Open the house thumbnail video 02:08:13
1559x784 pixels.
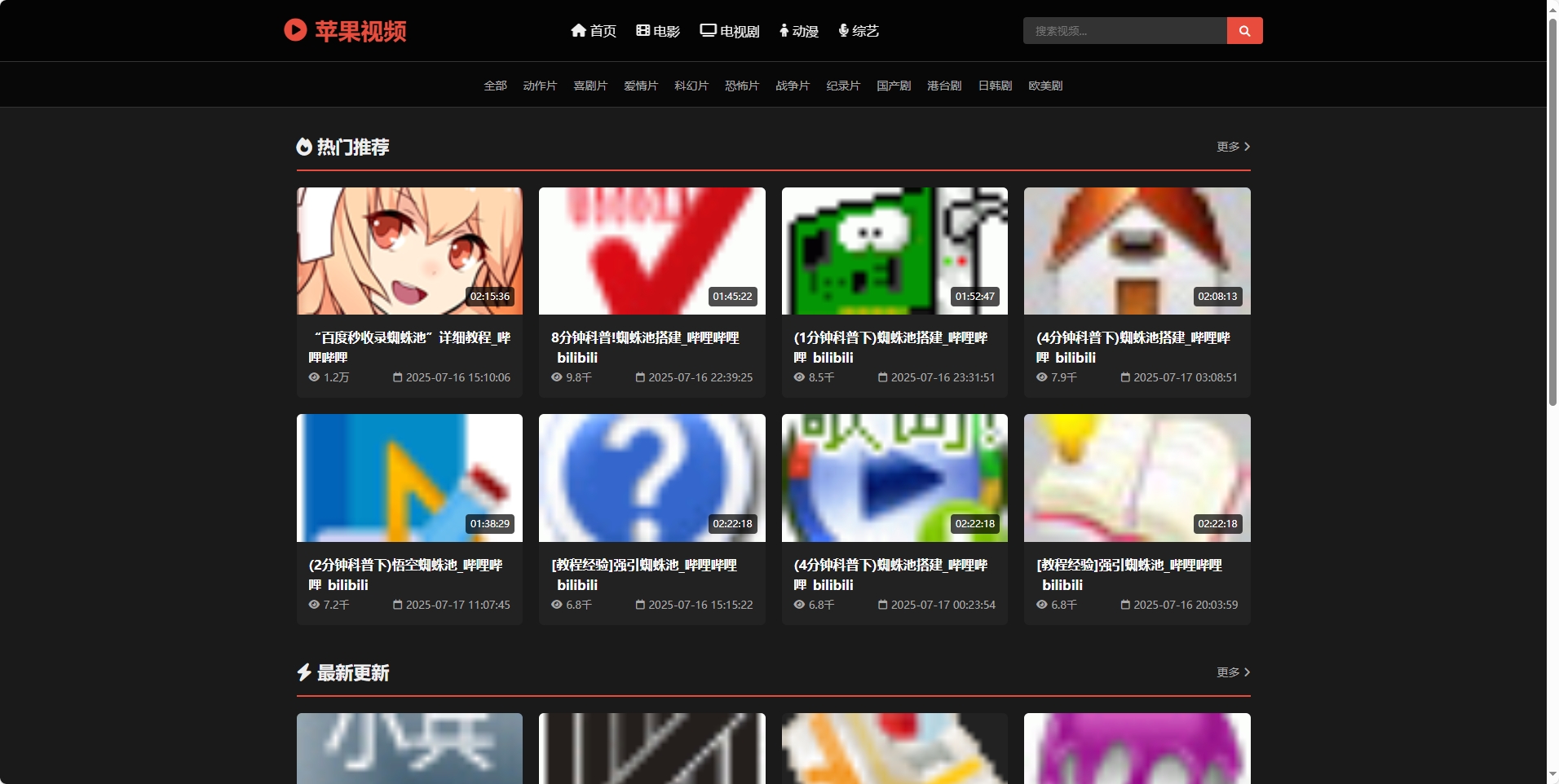point(1137,251)
